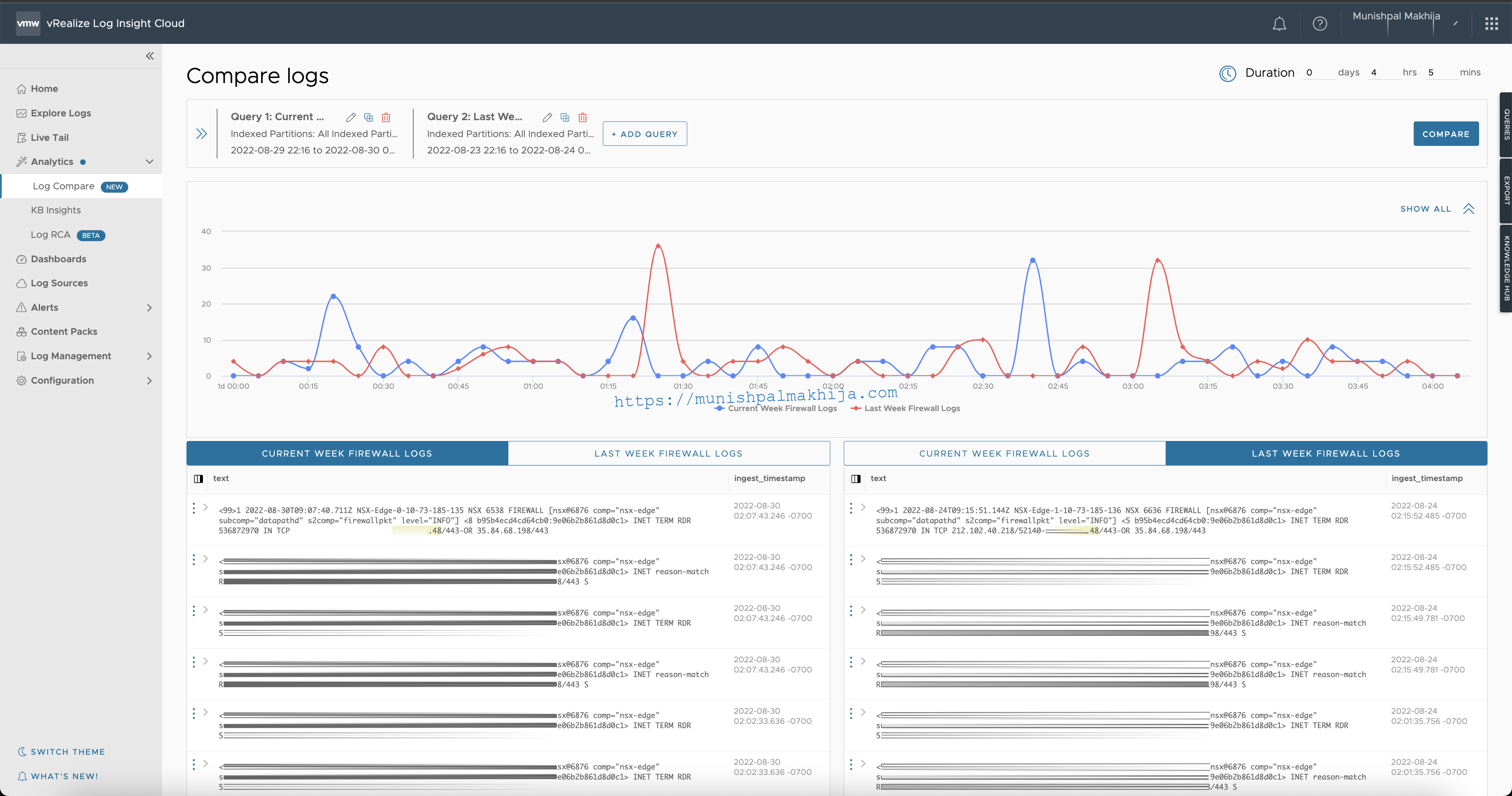This screenshot has height=796, width=1512.
Task: Open Log Sources page
Action: (x=59, y=283)
